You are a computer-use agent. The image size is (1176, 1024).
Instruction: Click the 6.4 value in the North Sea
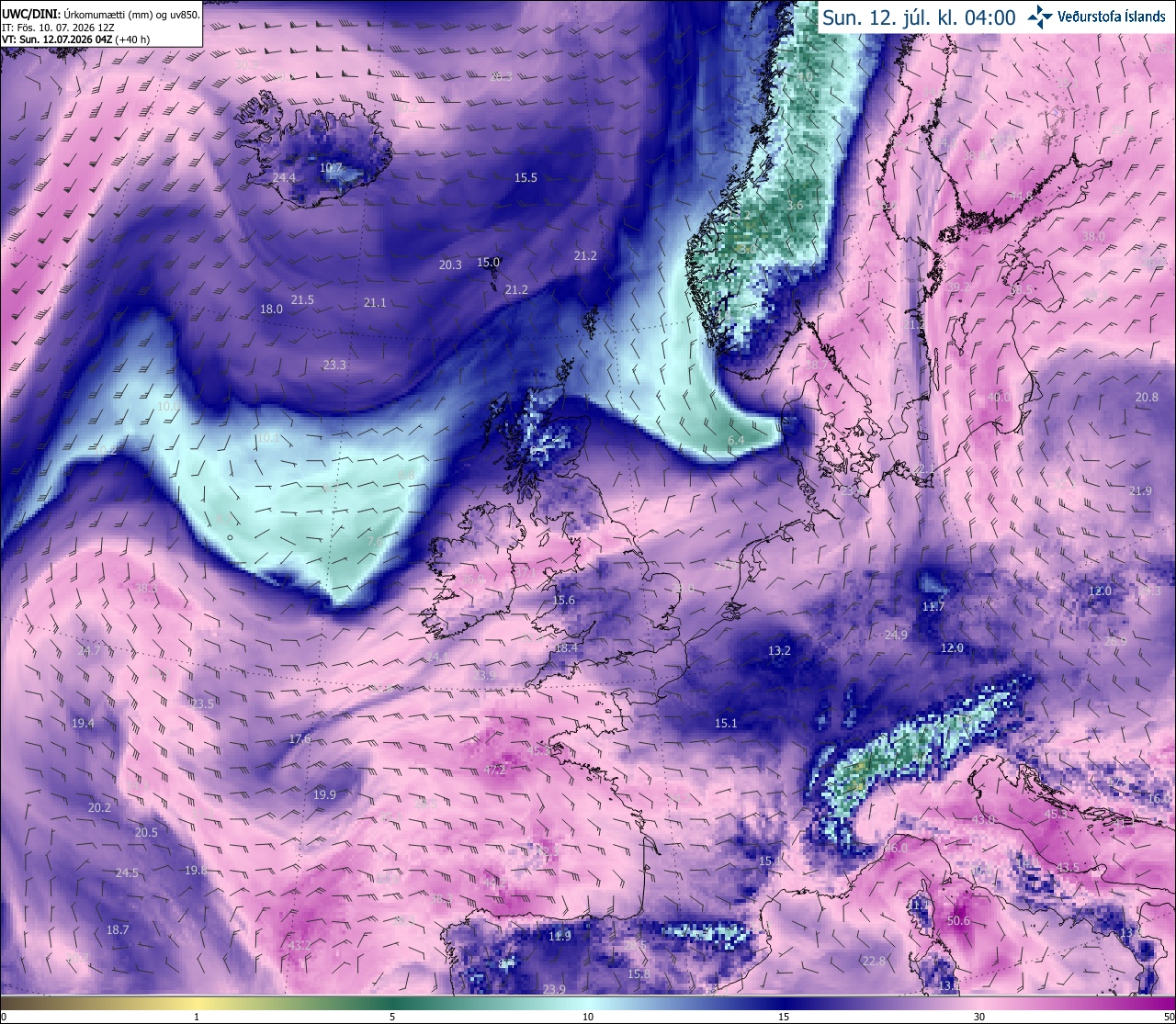click(736, 441)
